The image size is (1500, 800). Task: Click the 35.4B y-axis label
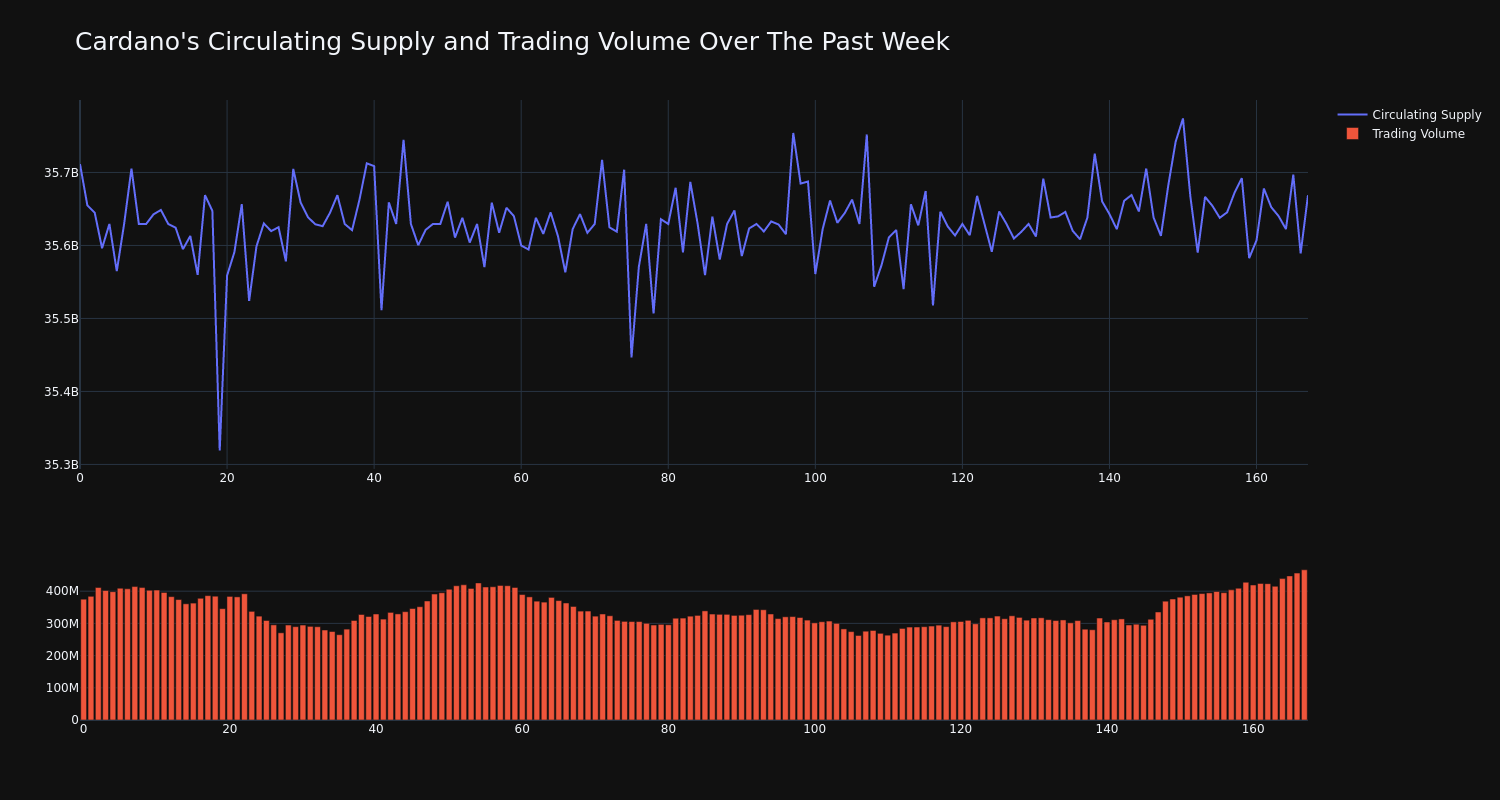tap(61, 392)
